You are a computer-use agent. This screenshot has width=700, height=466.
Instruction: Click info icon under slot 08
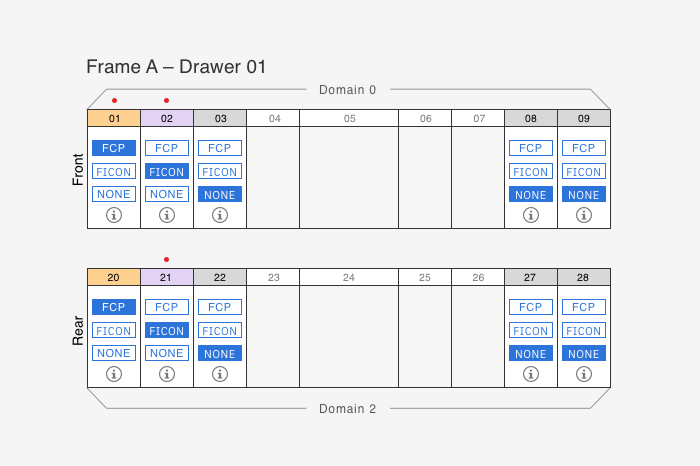coord(531,215)
